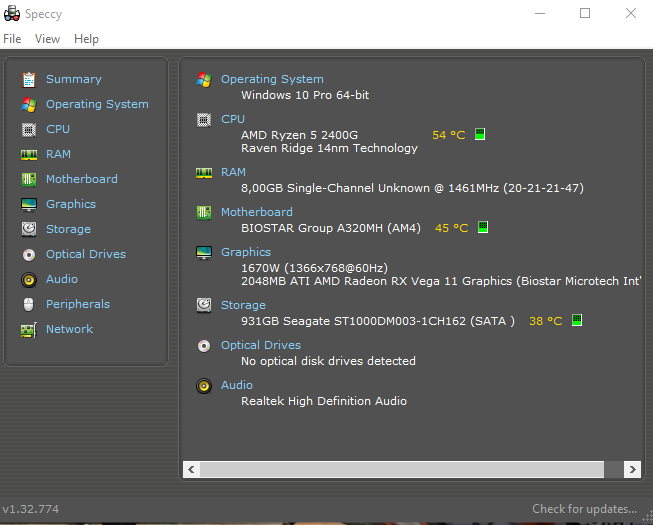Image resolution: width=653 pixels, height=525 pixels.
Task: Go to Operating System section in sidebar
Action: pos(97,104)
